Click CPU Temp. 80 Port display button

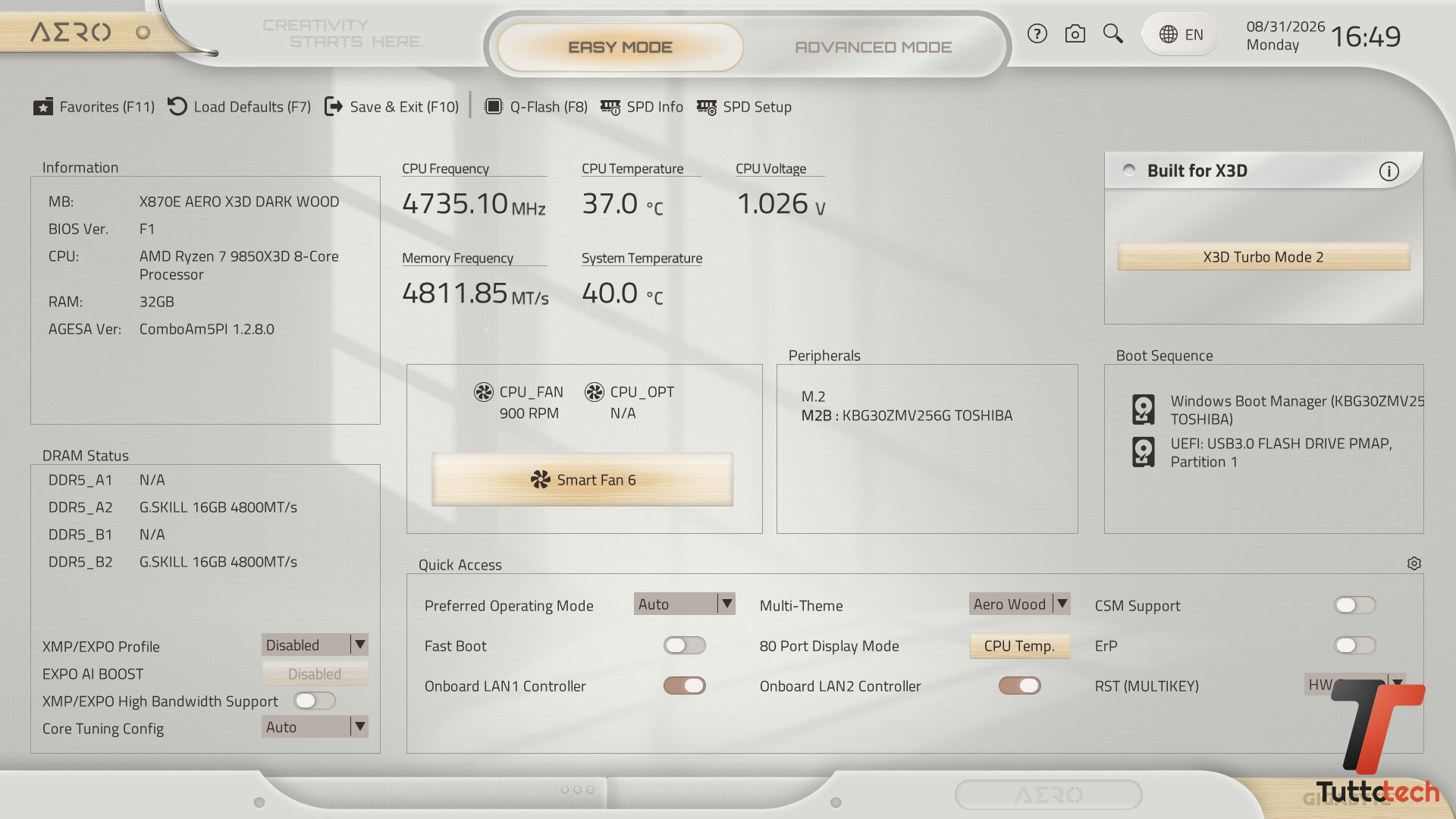(x=1020, y=646)
